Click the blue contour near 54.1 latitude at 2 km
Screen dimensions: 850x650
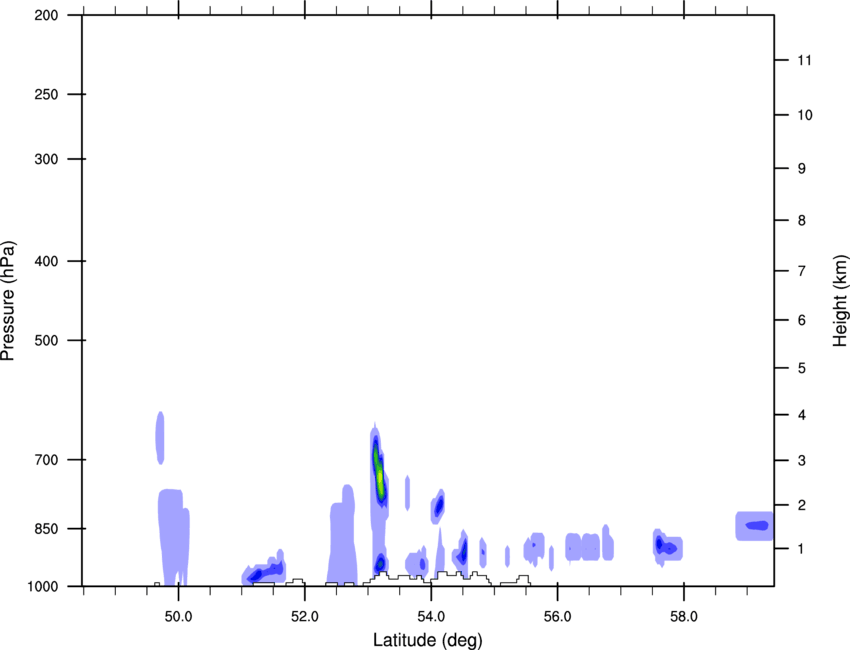438,507
